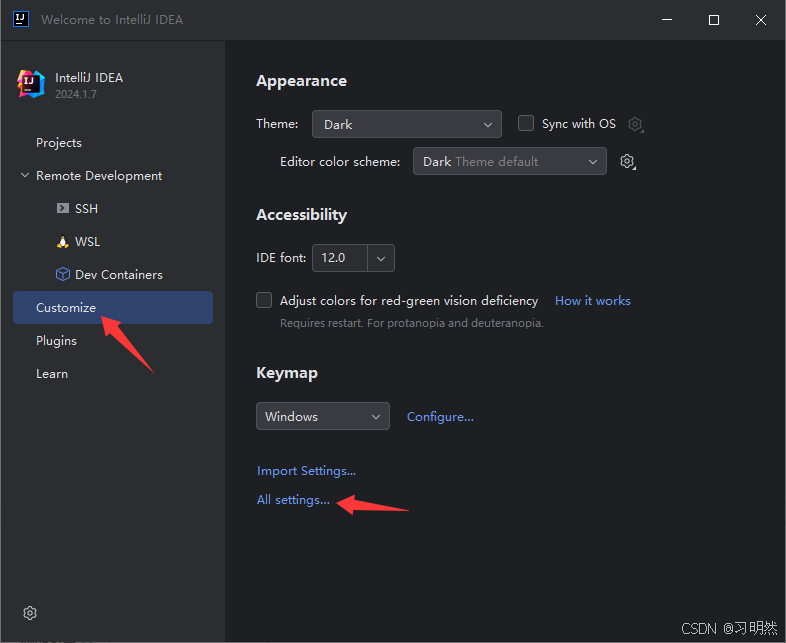Open the All settings... link
Image resolution: width=786 pixels, height=643 pixels.
click(293, 500)
